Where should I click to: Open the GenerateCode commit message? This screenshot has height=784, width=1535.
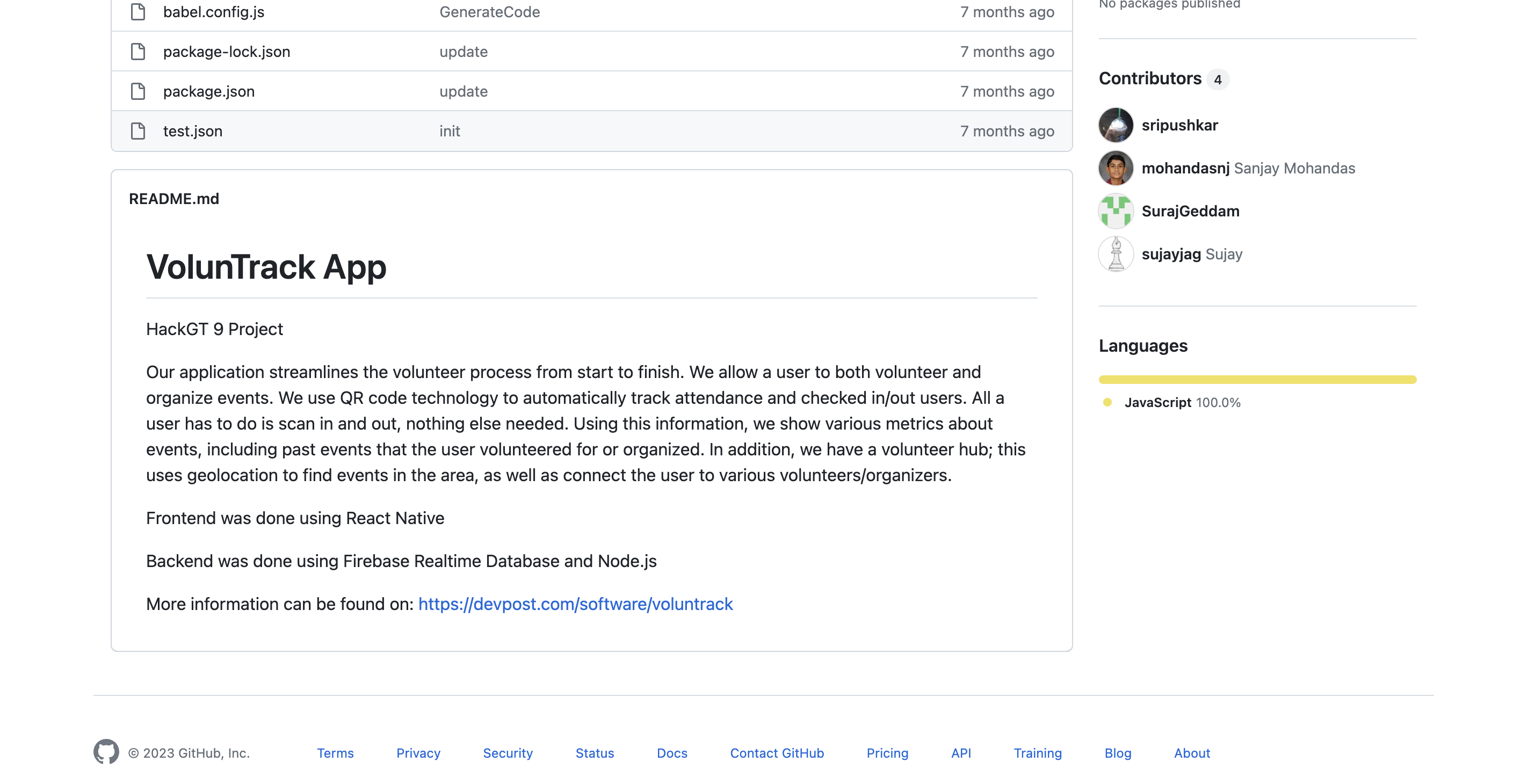(489, 12)
